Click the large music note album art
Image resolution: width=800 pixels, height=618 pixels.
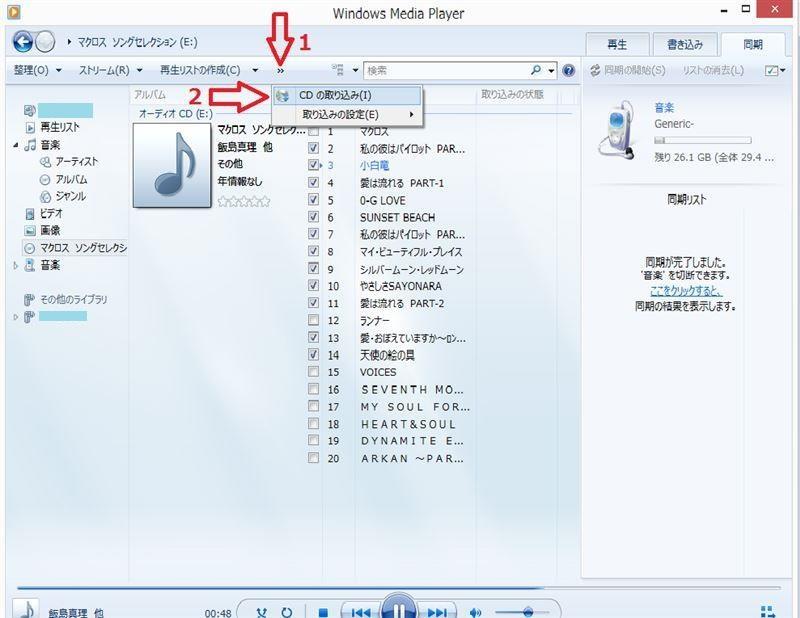point(172,165)
